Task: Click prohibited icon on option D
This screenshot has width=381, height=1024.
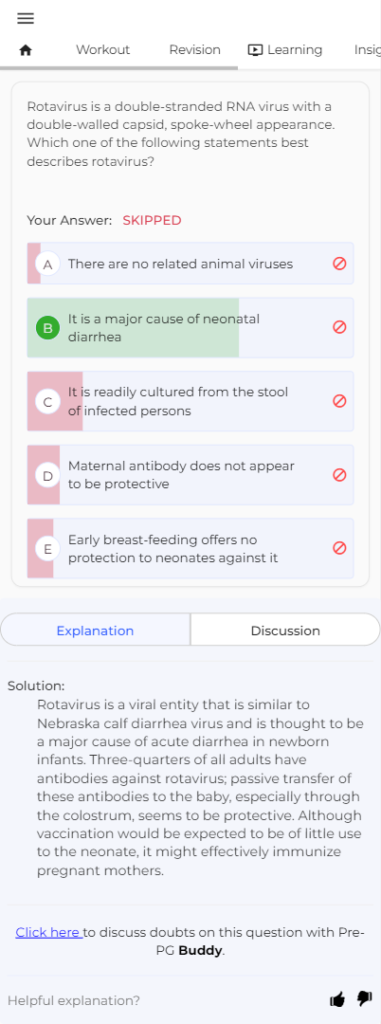Action: click(339, 475)
